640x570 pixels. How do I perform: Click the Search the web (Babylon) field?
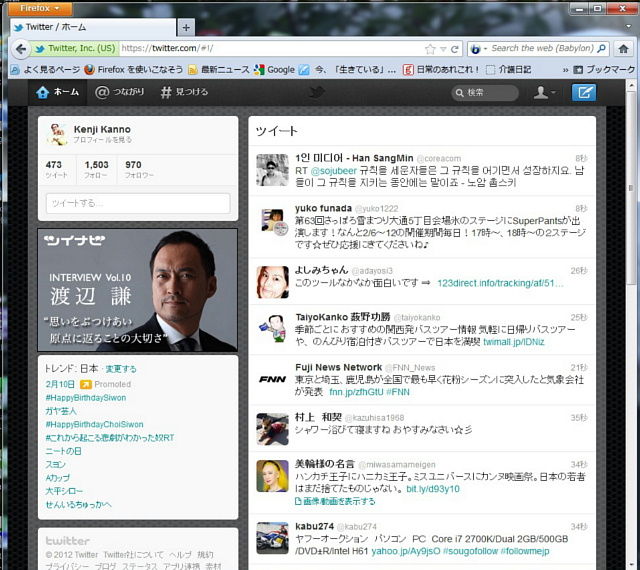[542, 49]
